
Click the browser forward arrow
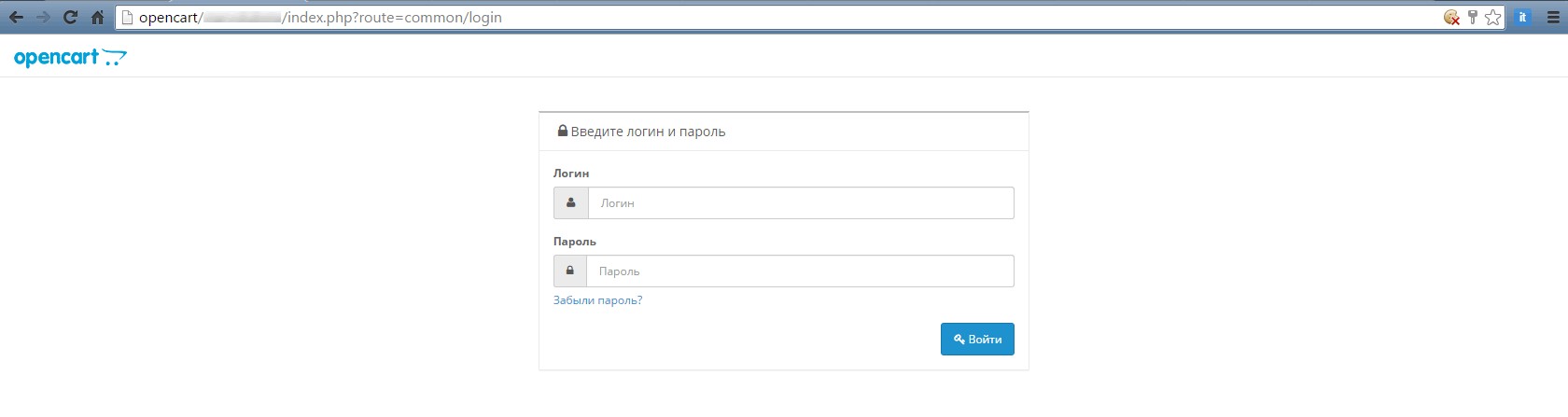pos(43,17)
